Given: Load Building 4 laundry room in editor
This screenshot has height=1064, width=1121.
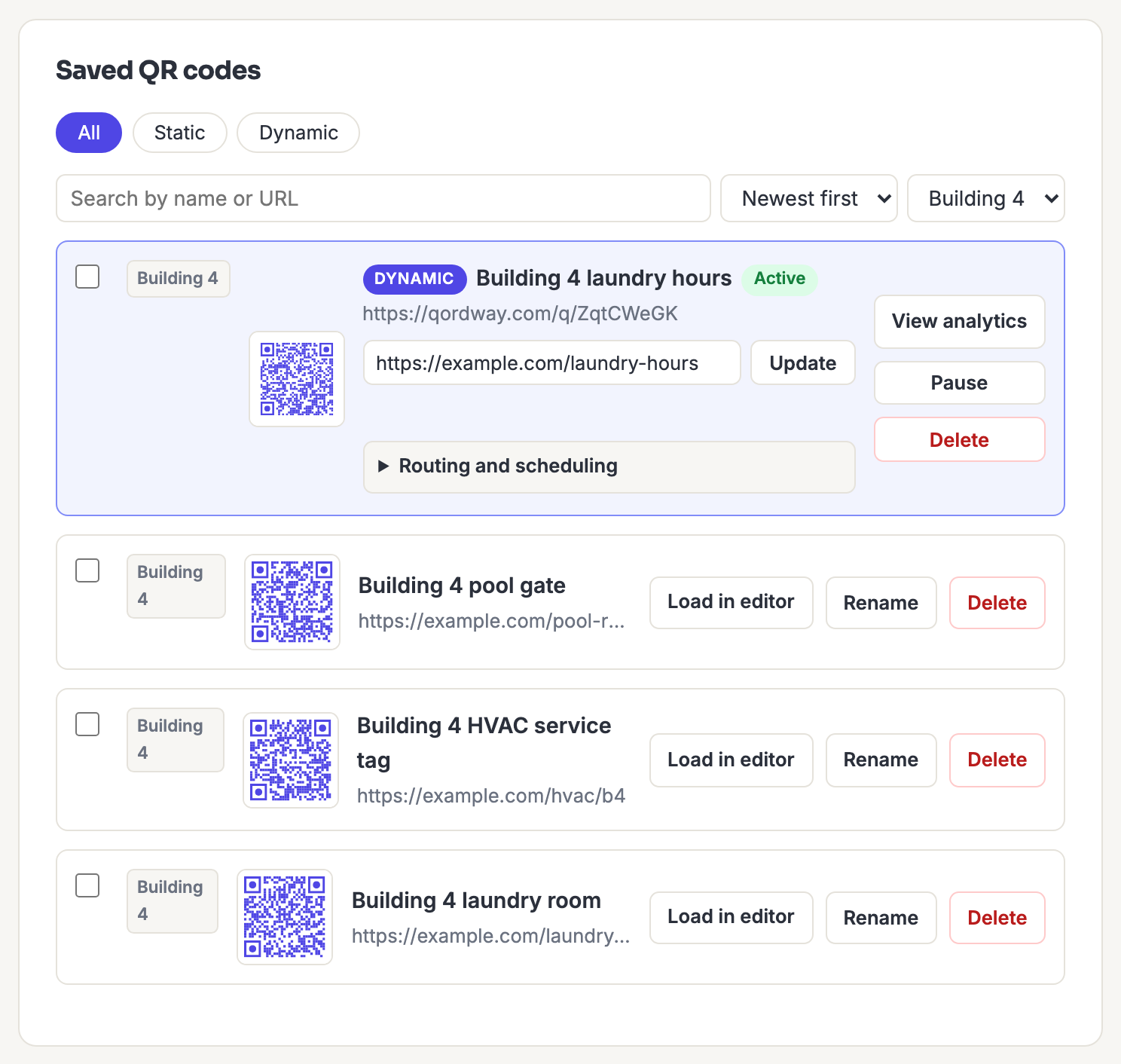Looking at the screenshot, I should click(731, 917).
